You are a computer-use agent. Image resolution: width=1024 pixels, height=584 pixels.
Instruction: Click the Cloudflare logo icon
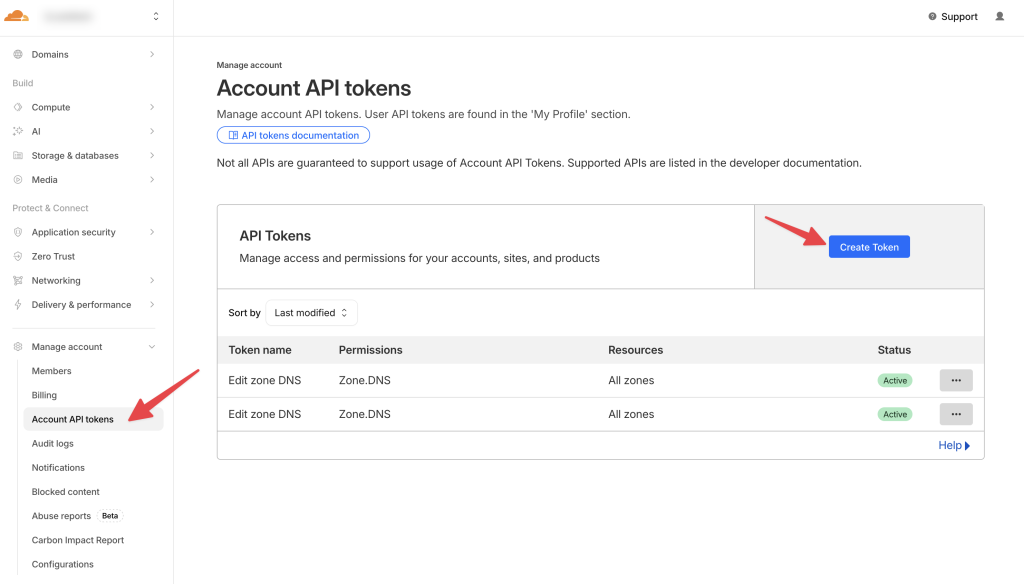pyautogui.click(x=16, y=16)
